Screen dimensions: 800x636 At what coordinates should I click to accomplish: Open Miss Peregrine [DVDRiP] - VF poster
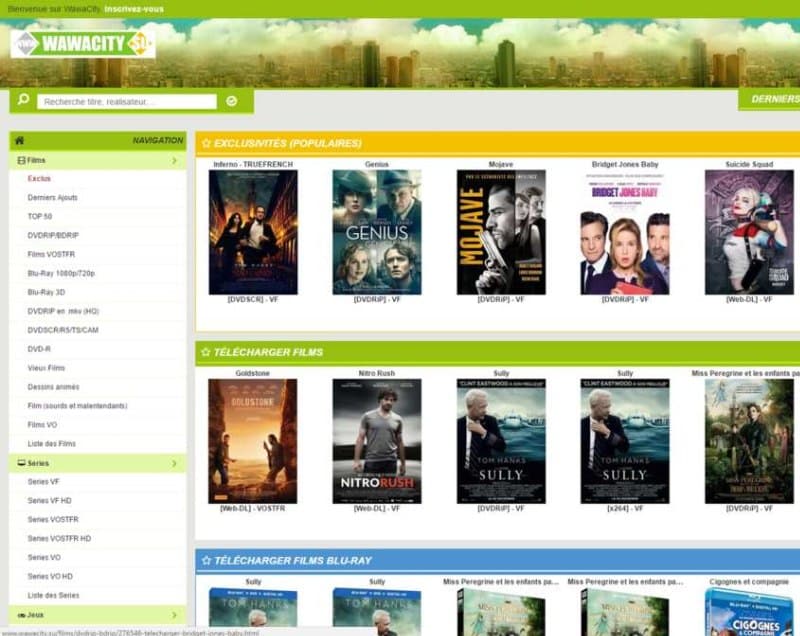tap(749, 441)
